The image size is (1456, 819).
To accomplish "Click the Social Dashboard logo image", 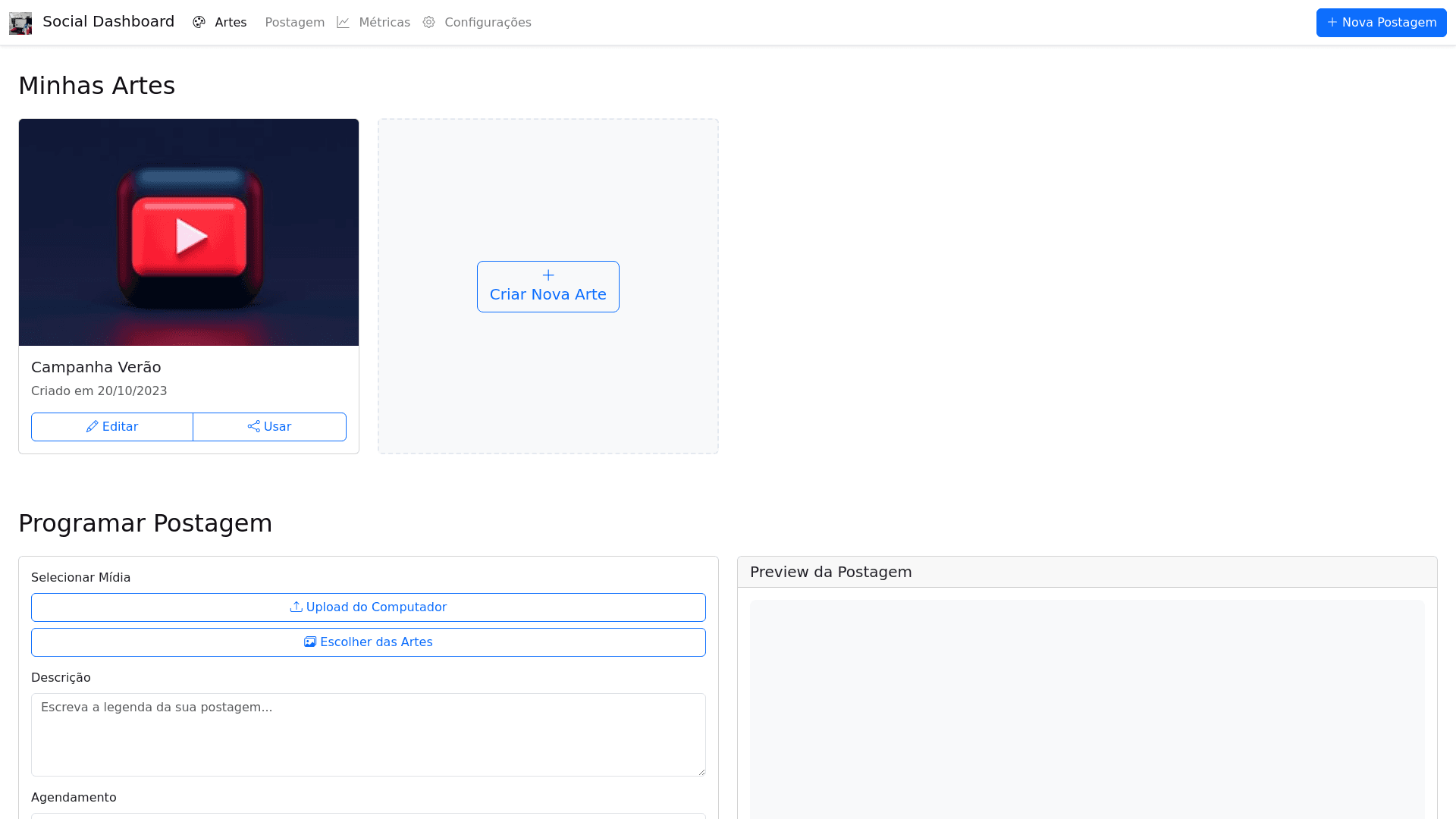I will [x=20, y=23].
